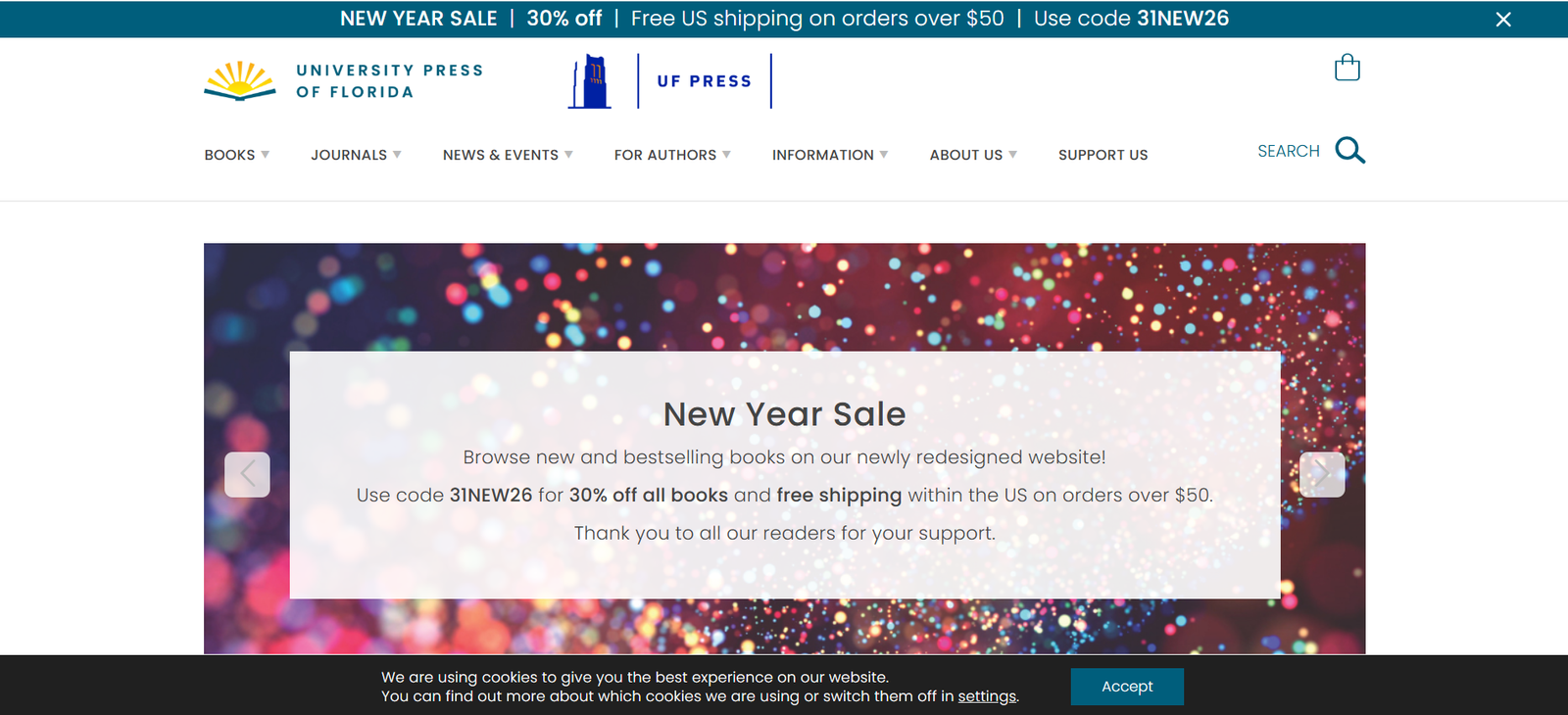Click the UF Press tower logo
1568x715 pixels.
(x=590, y=81)
